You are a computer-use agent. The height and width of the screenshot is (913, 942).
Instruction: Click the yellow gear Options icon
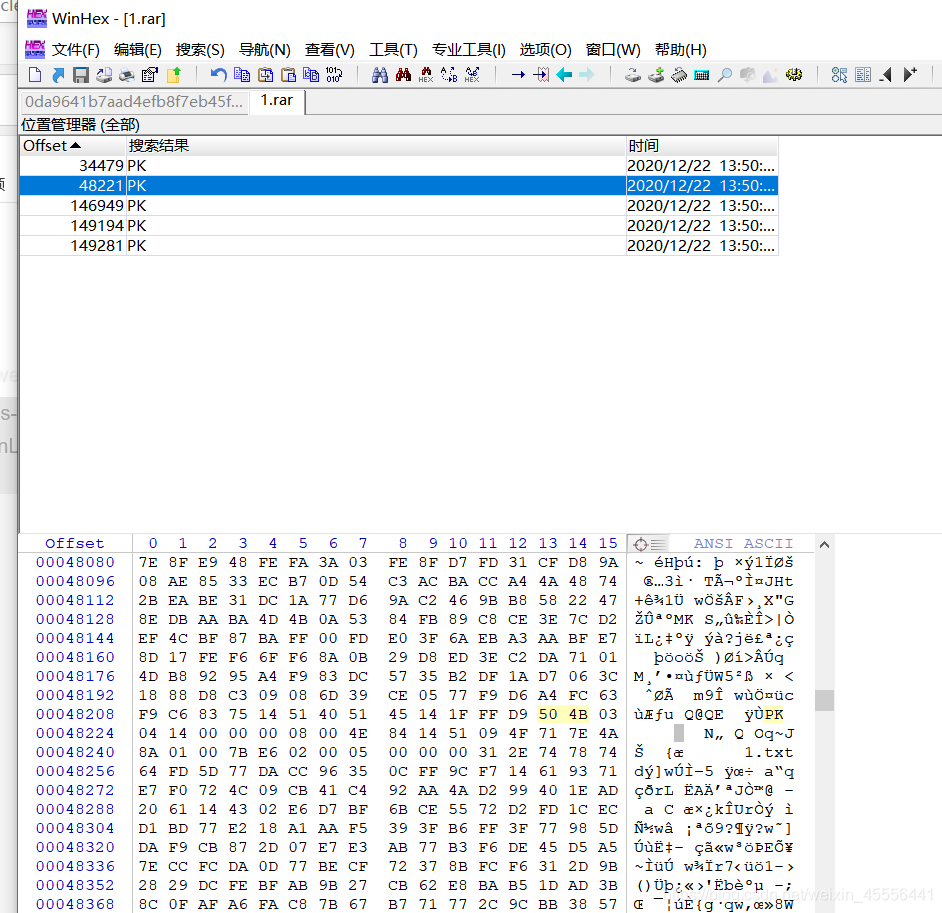click(794, 75)
